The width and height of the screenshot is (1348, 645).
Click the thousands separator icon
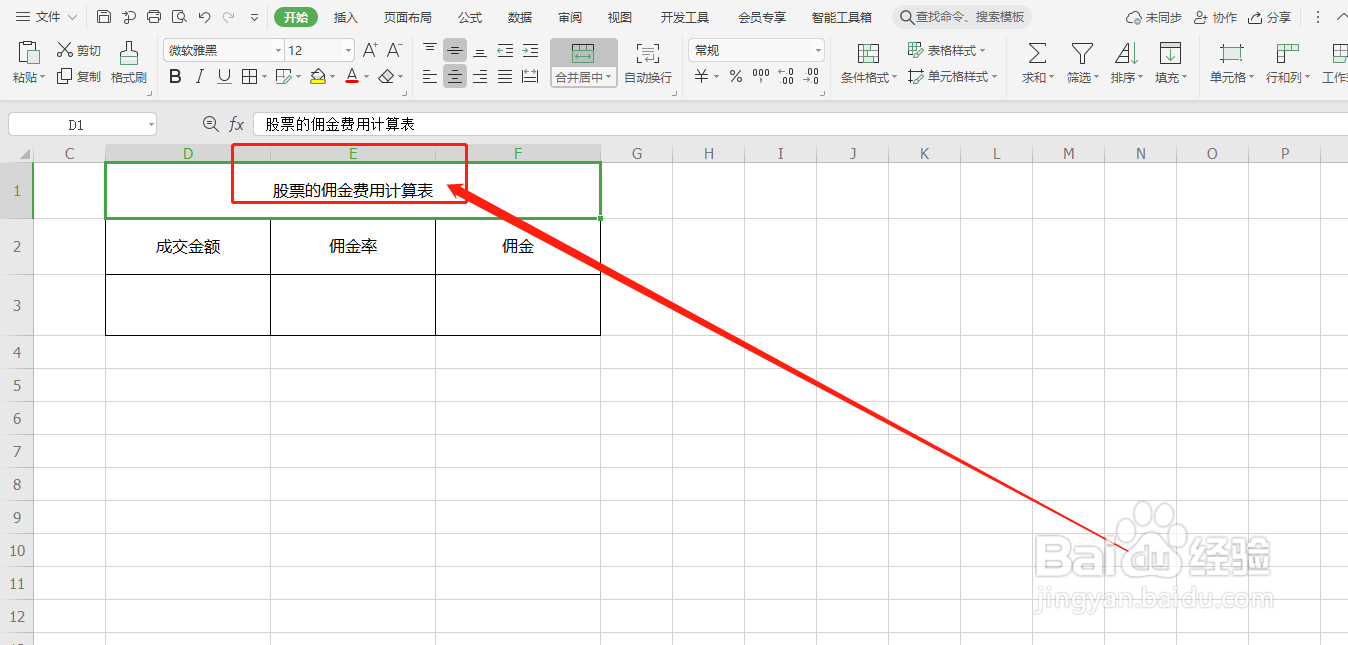click(x=761, y=76)
